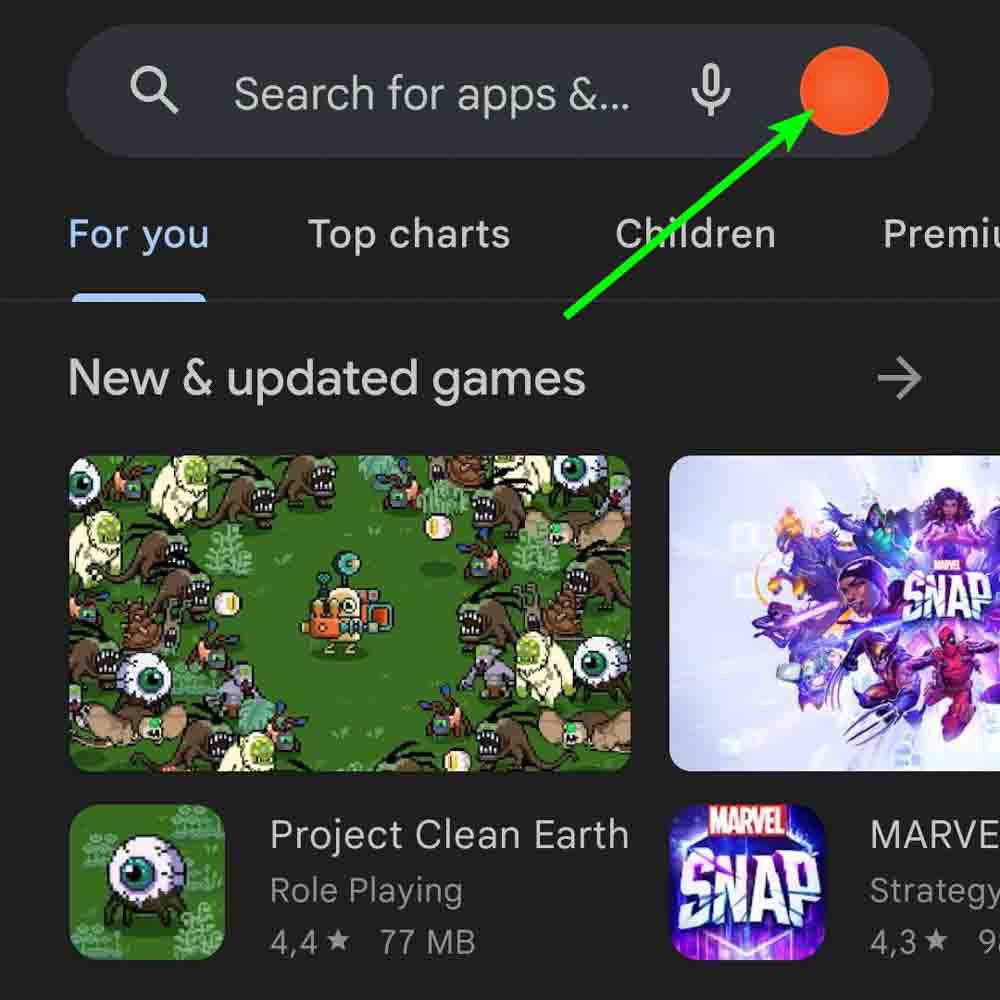This screenshot has height=1000, width=1000.
Task: Open Project Clean Earth app icon
Action: (x=147, y=881)
